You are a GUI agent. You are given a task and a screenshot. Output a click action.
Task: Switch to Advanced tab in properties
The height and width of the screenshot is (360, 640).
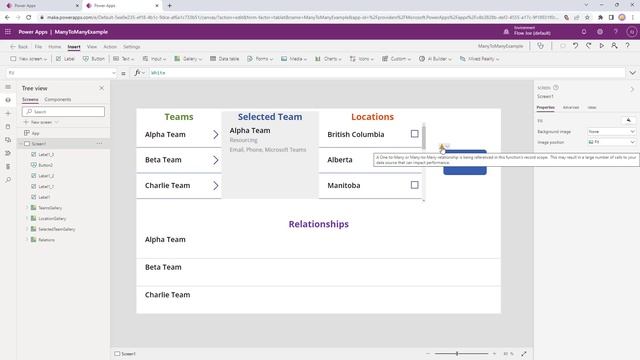[x=571, y=107]
